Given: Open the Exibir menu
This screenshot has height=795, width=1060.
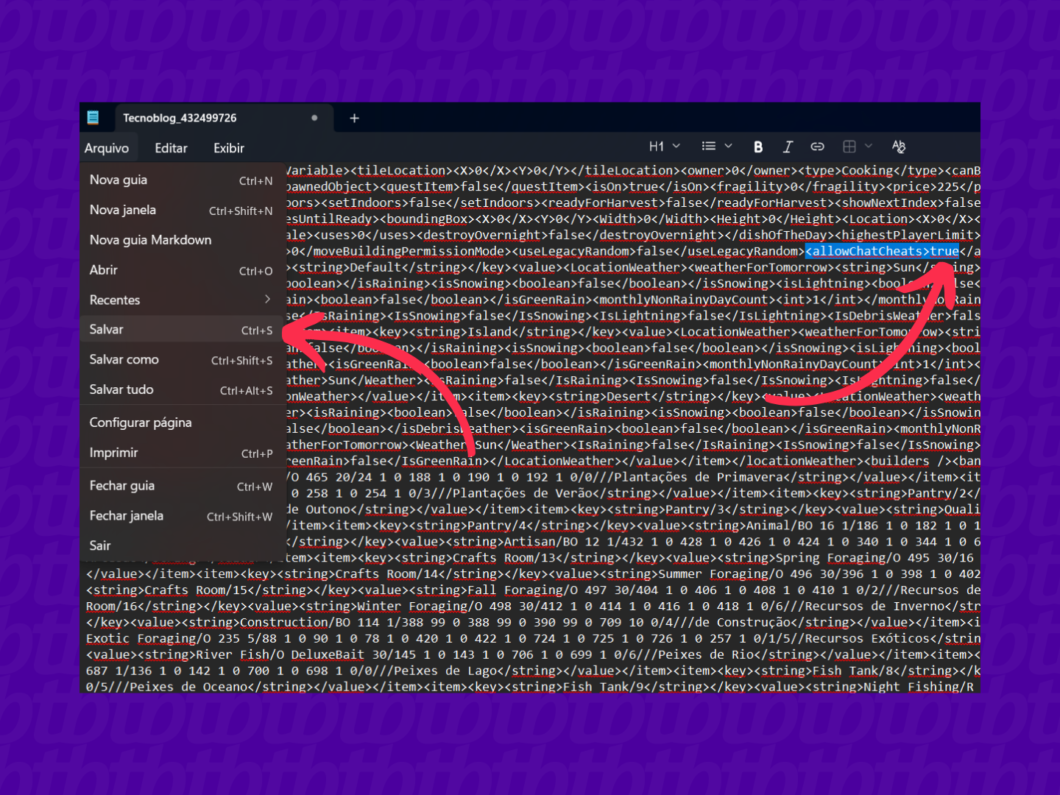Looking at the screenshot, I should tap(229, 148).
